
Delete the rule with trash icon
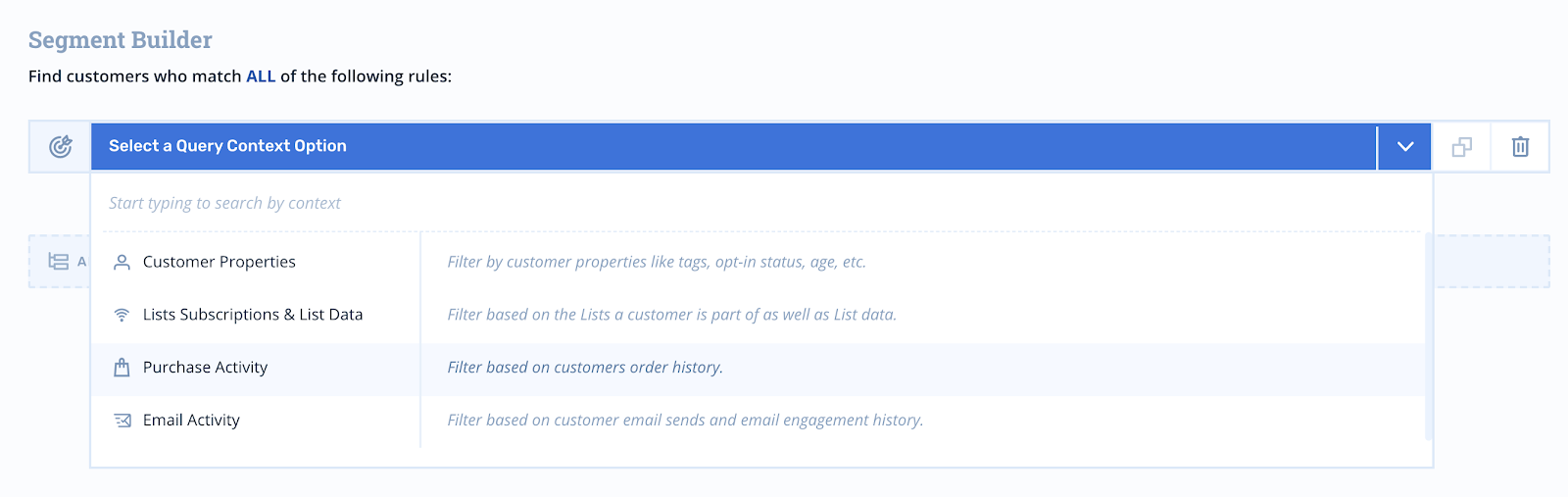point(1520,147)
